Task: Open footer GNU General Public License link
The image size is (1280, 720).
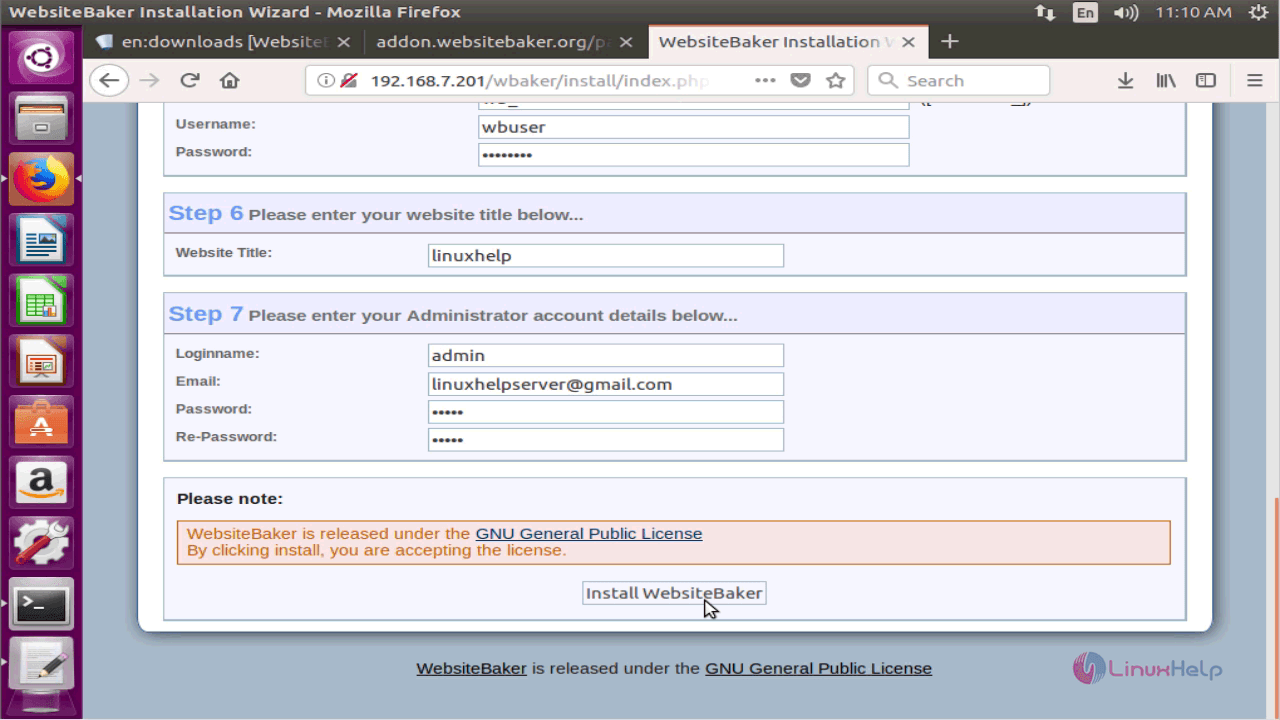Action: 818,668
